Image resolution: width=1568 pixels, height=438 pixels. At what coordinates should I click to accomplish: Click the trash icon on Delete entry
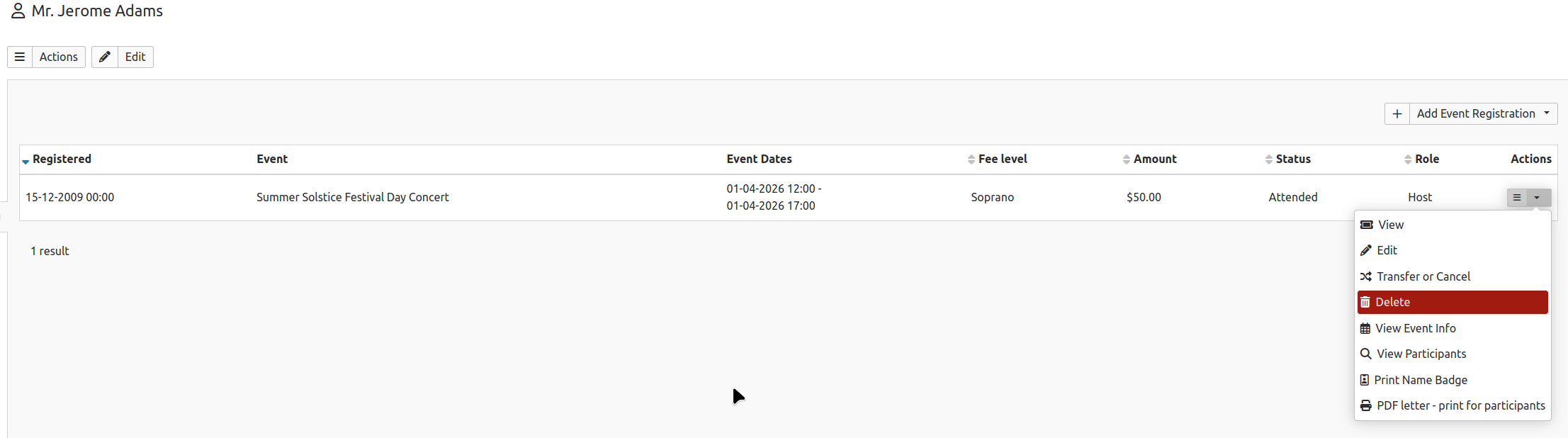(x=1365, y=302)
